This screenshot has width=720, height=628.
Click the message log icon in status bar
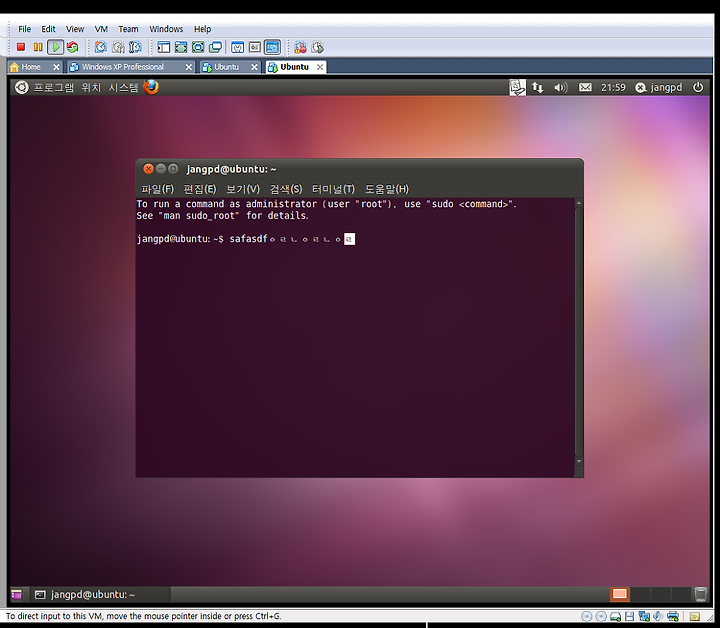coord(695,617)
